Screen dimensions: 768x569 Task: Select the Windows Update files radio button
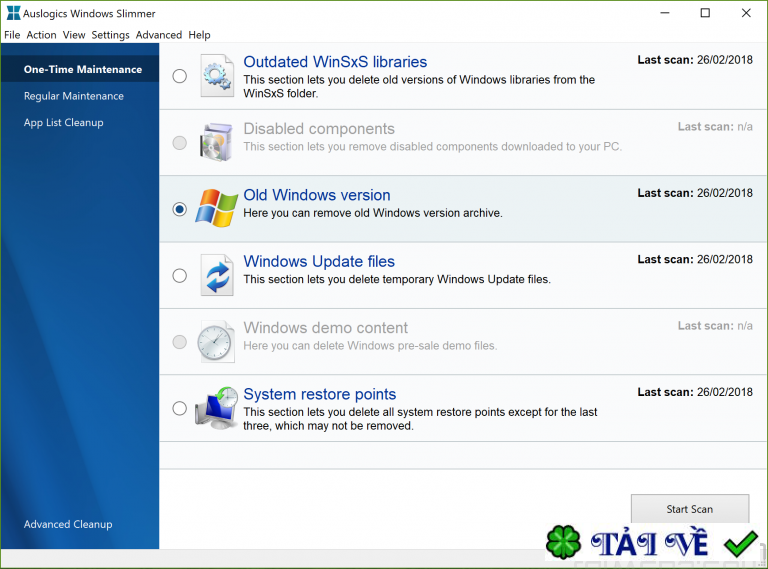pyautogui.click(x=179, y=275)
